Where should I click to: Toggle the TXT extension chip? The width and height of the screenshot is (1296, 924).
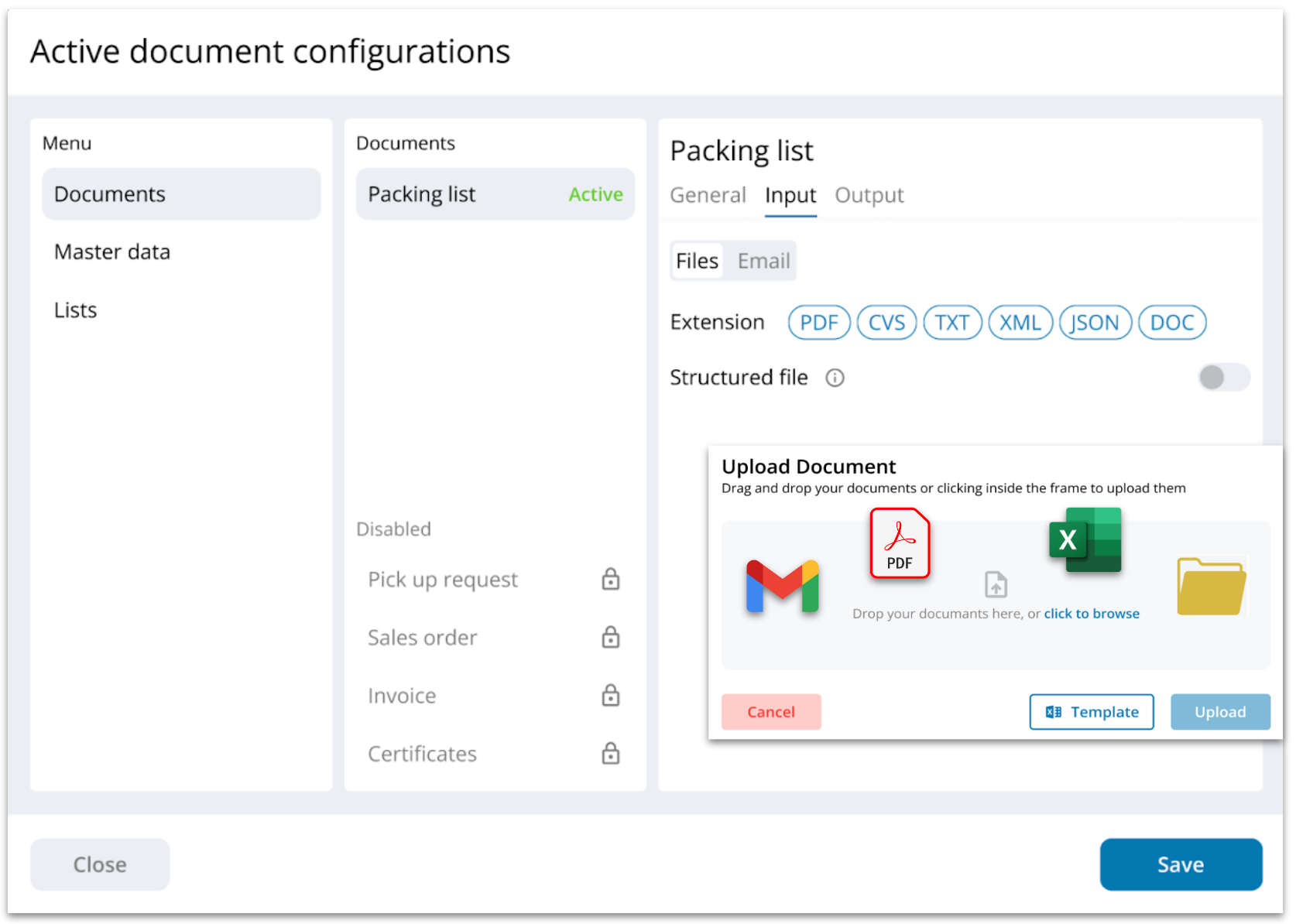tap(952, 323)
